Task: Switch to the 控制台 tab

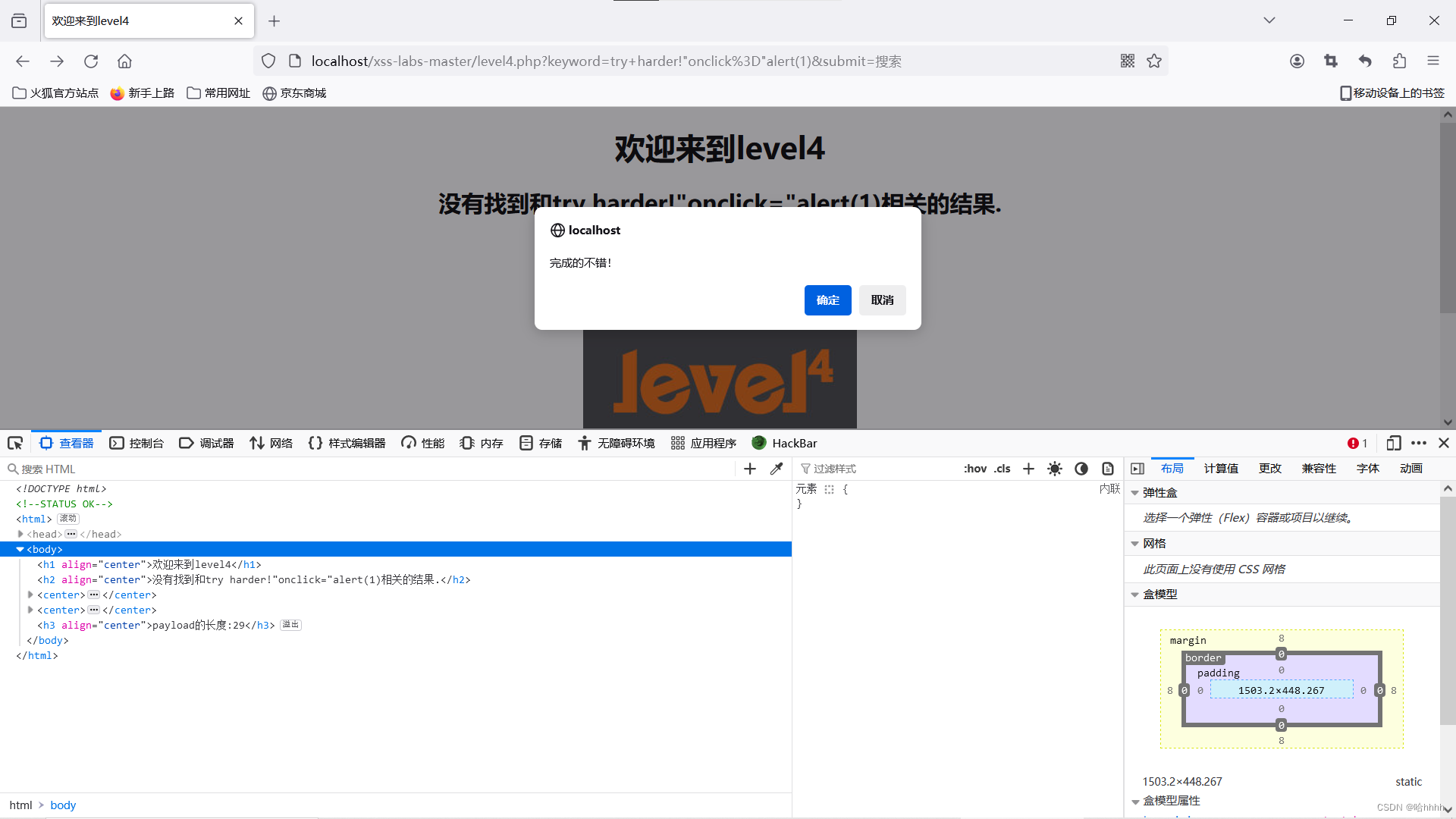Action: click(137, 443)
